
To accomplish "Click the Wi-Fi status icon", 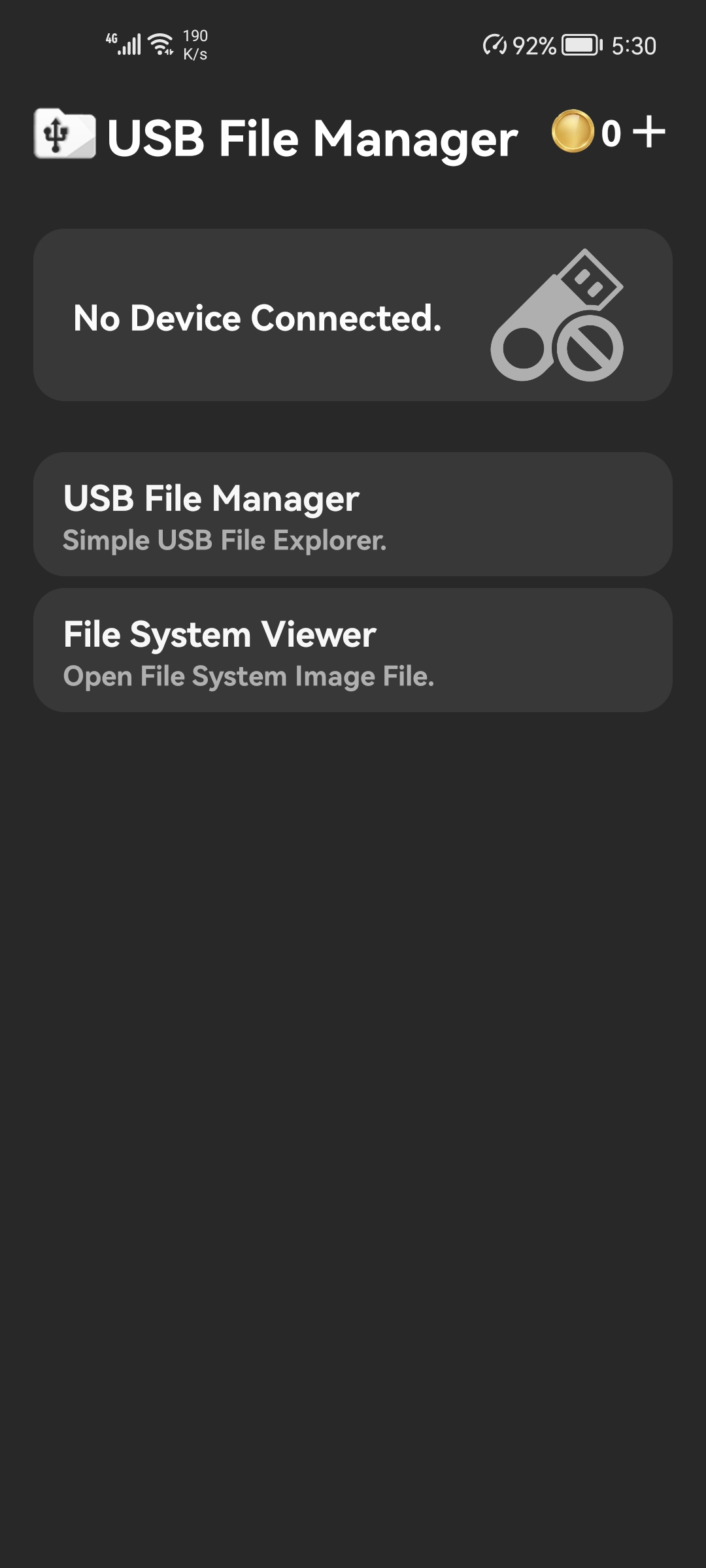I will point(159,44).
